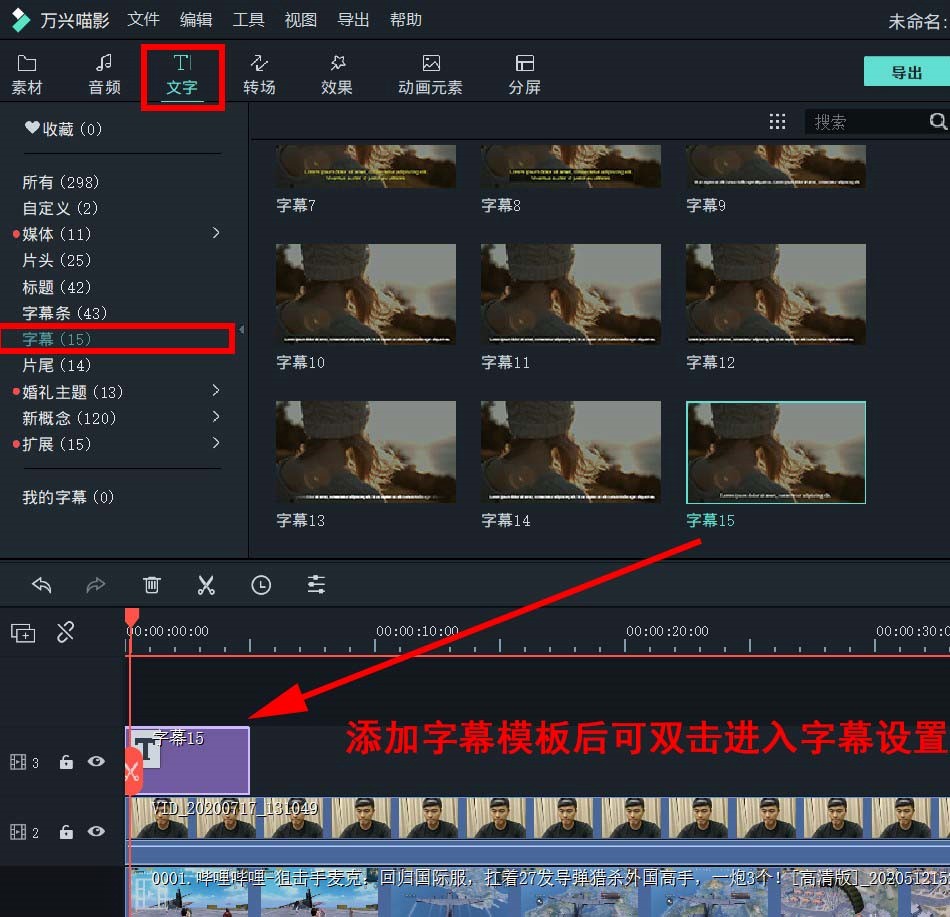Click the undo arrow icon
Image resolution: width=950 pixels, height=917 pixels.
pyautogui.click(x=42, y=585)
